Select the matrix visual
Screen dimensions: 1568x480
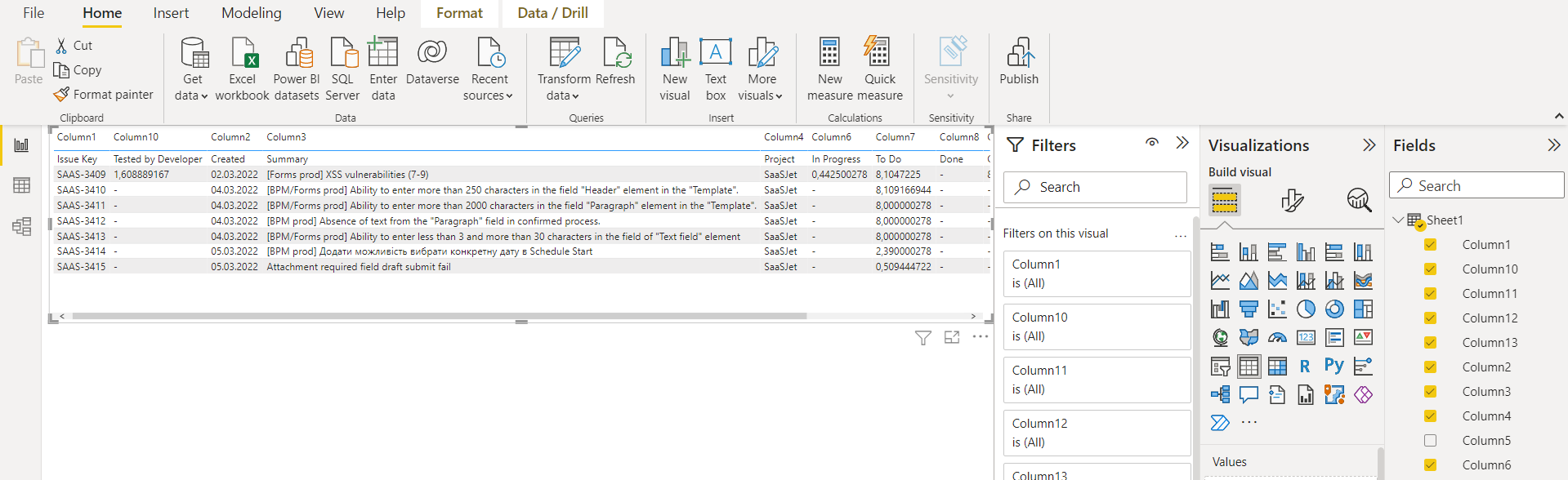pos(1277,367)
